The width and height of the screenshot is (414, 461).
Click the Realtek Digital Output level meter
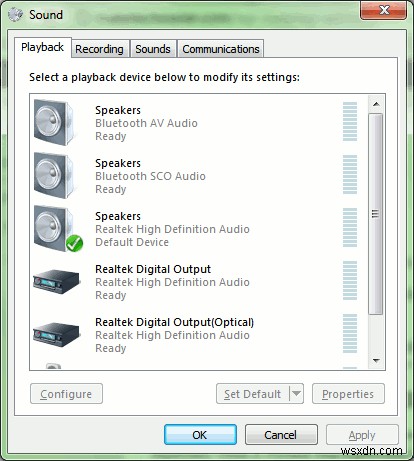tap(350, 281)
